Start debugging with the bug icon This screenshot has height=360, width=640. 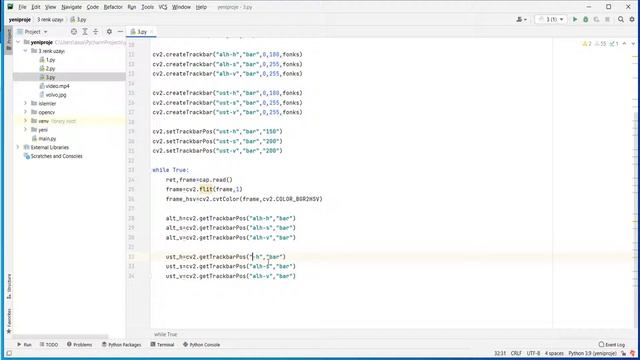[x=586, y=19]
